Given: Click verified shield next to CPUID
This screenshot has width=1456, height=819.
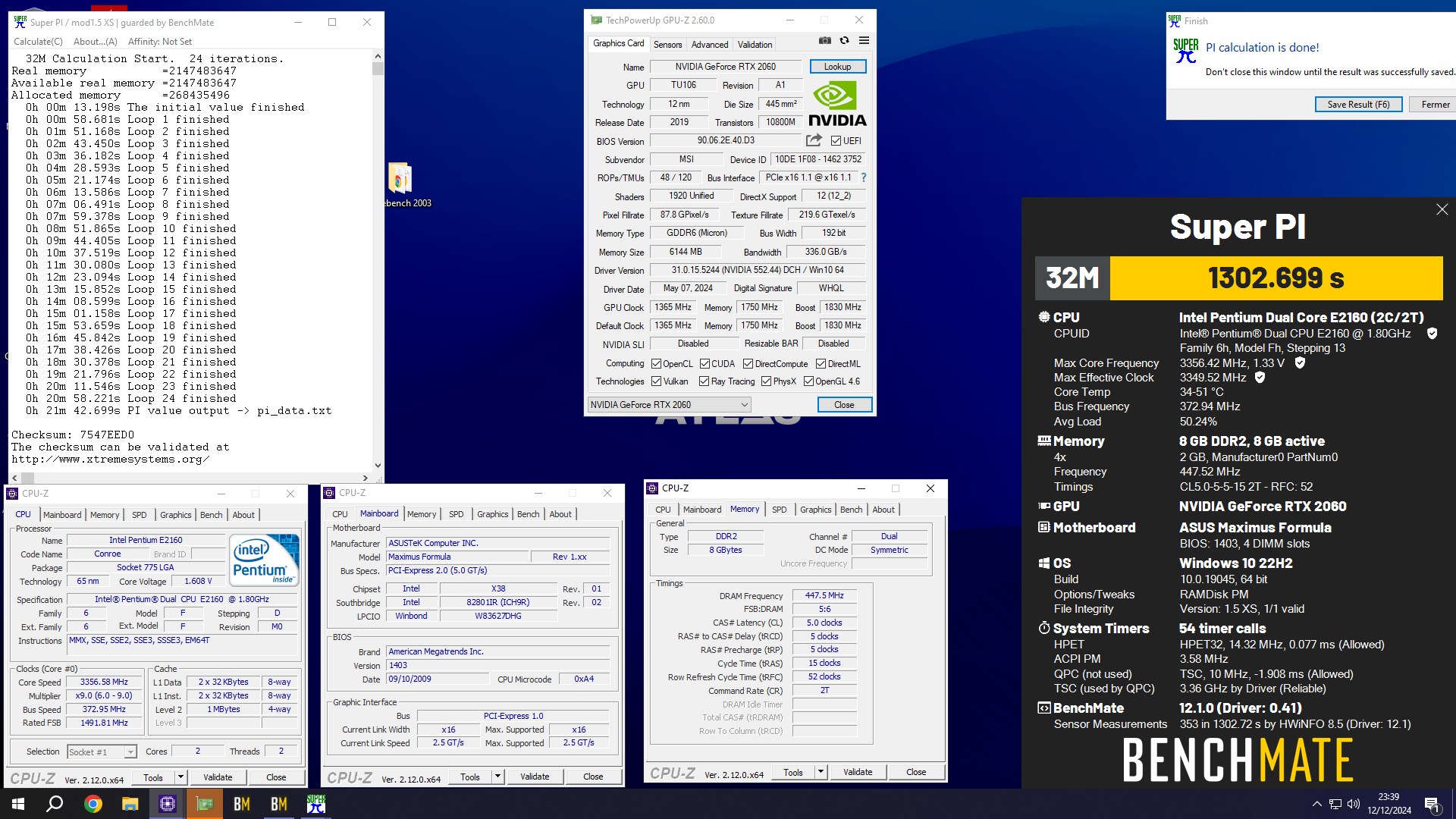Looking at the screenshot, I should coord(1432,334).
